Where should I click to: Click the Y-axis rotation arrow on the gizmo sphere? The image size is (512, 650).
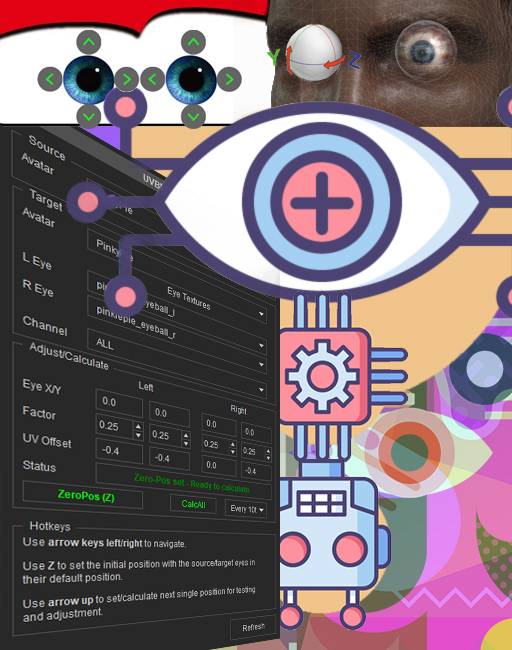(x=289, y=60)
